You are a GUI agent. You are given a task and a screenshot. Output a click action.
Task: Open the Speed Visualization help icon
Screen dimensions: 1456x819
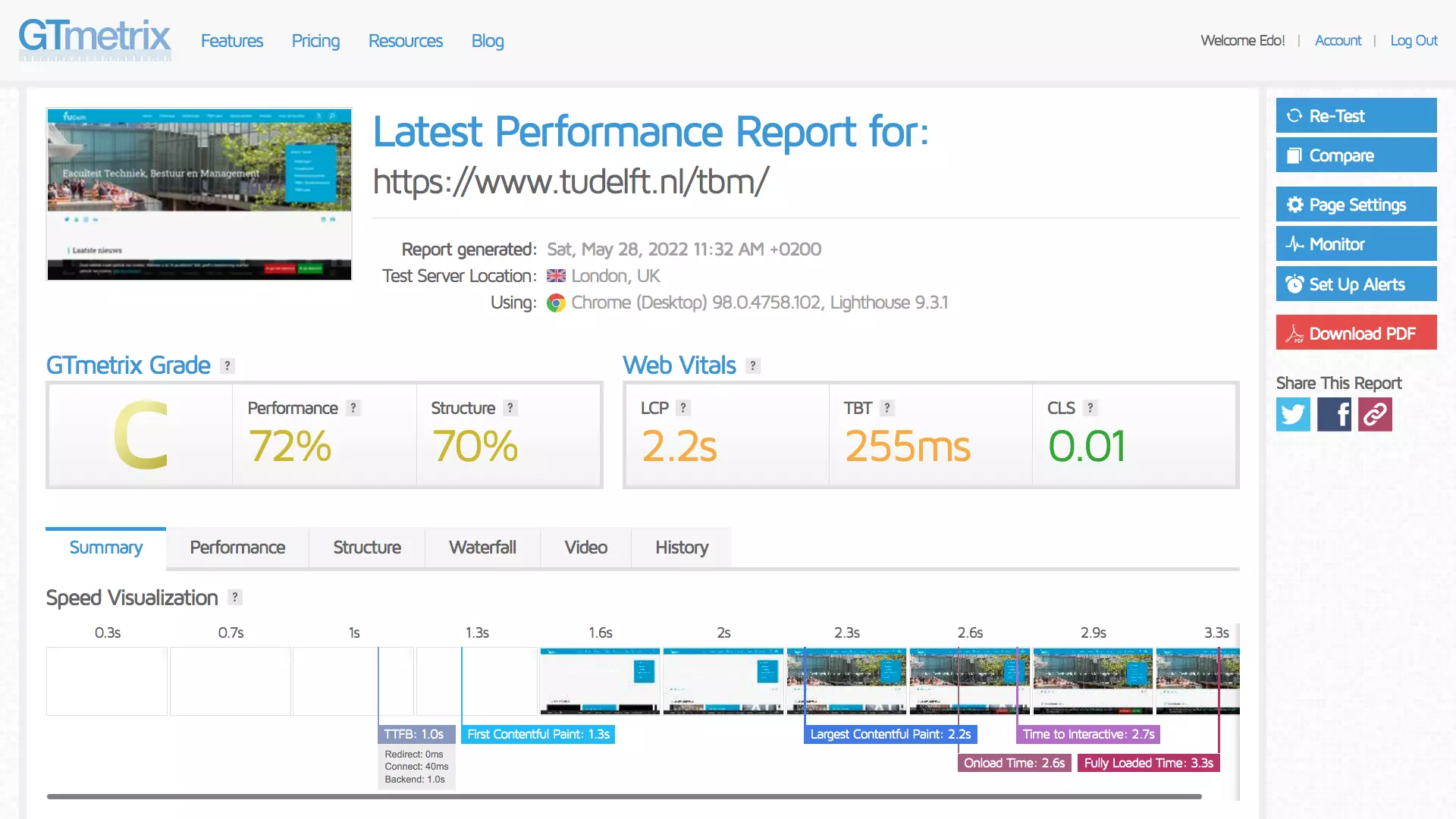(234, 598)
